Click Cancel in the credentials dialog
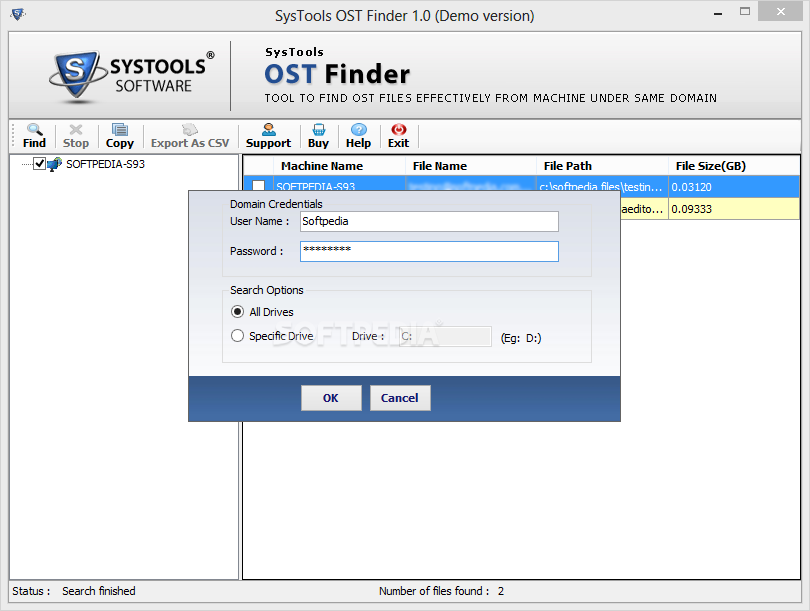 (x=400, y=398)
